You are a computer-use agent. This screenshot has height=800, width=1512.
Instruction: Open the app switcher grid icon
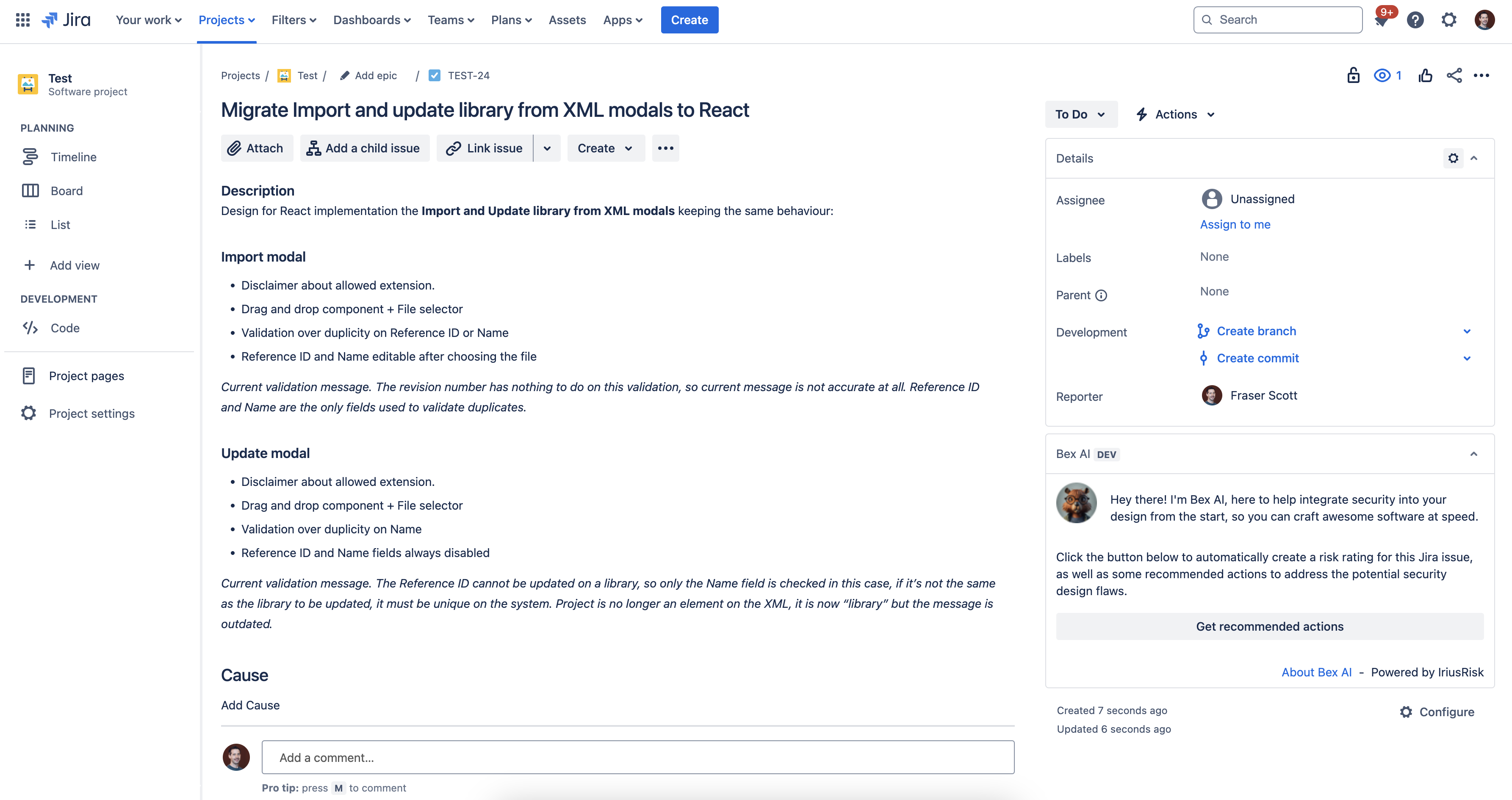[x=22, y=20]
